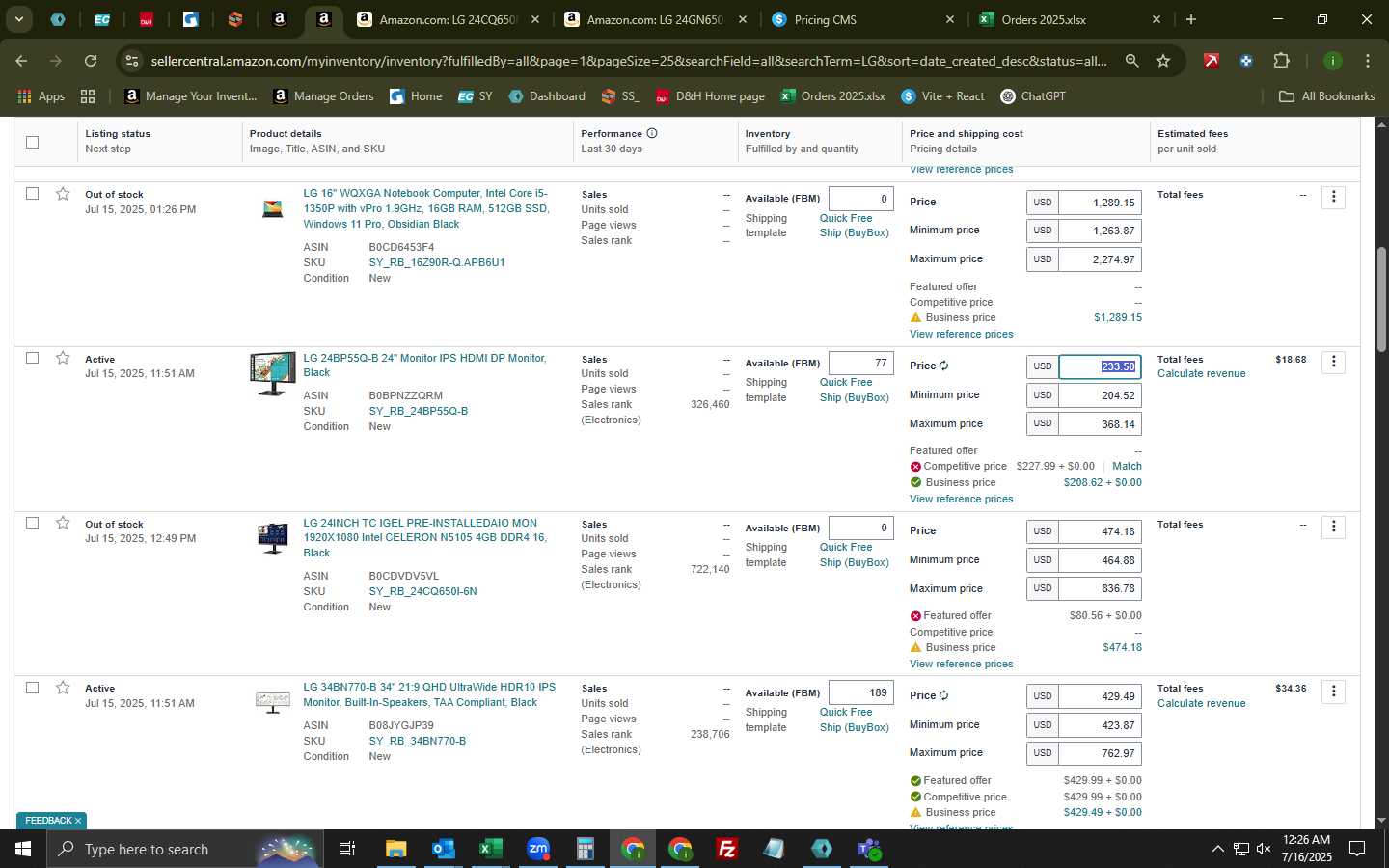Switch to Amazon.com: LG 24GN650 tab

(656, 19)
